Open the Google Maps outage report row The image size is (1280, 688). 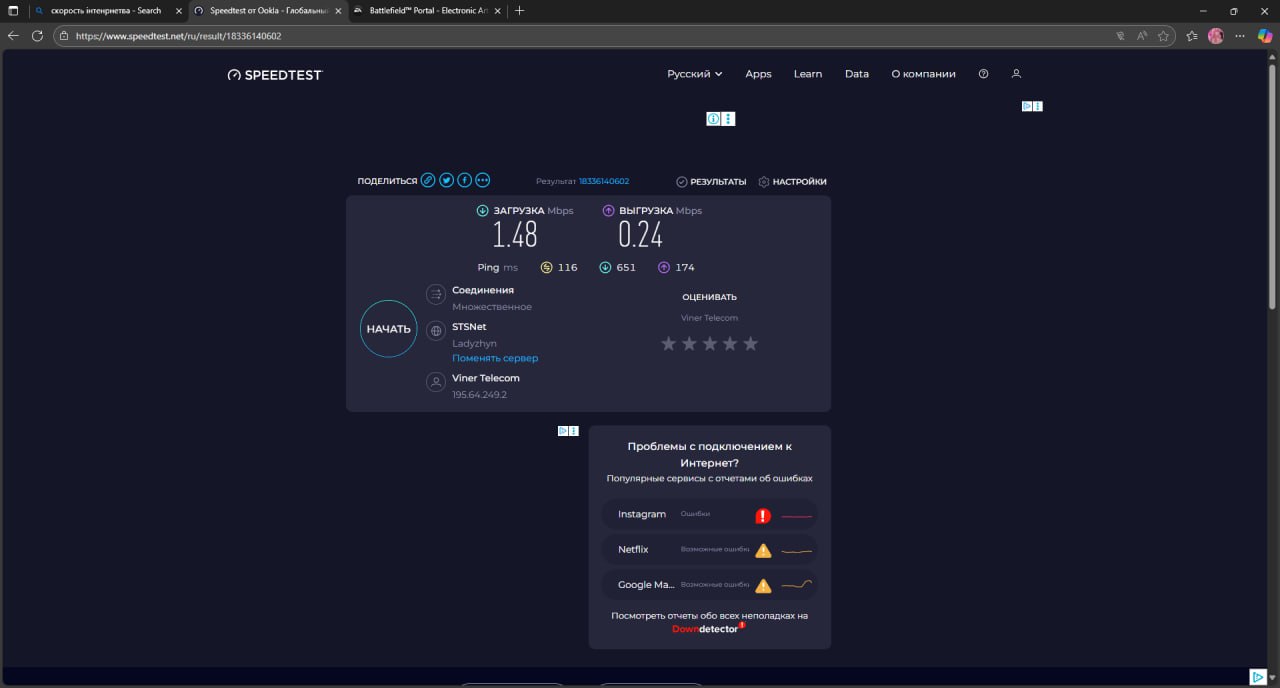click(710, 585)
